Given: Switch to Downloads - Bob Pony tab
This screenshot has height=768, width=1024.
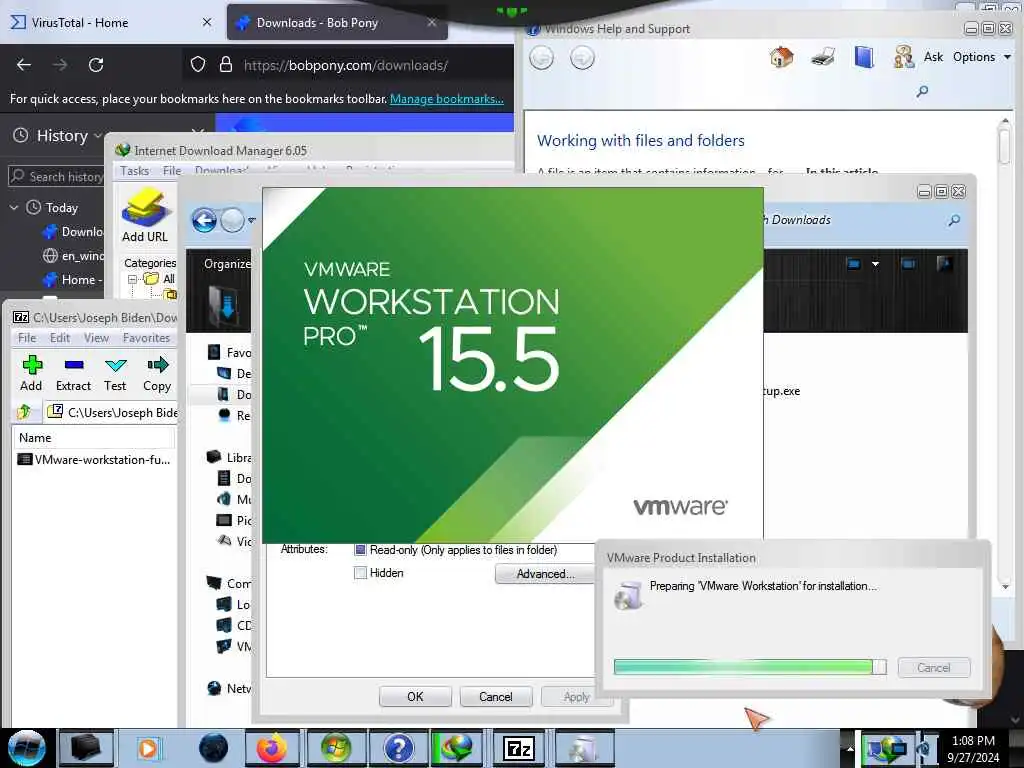Looking at the screenshot, I should pos(337,23).
